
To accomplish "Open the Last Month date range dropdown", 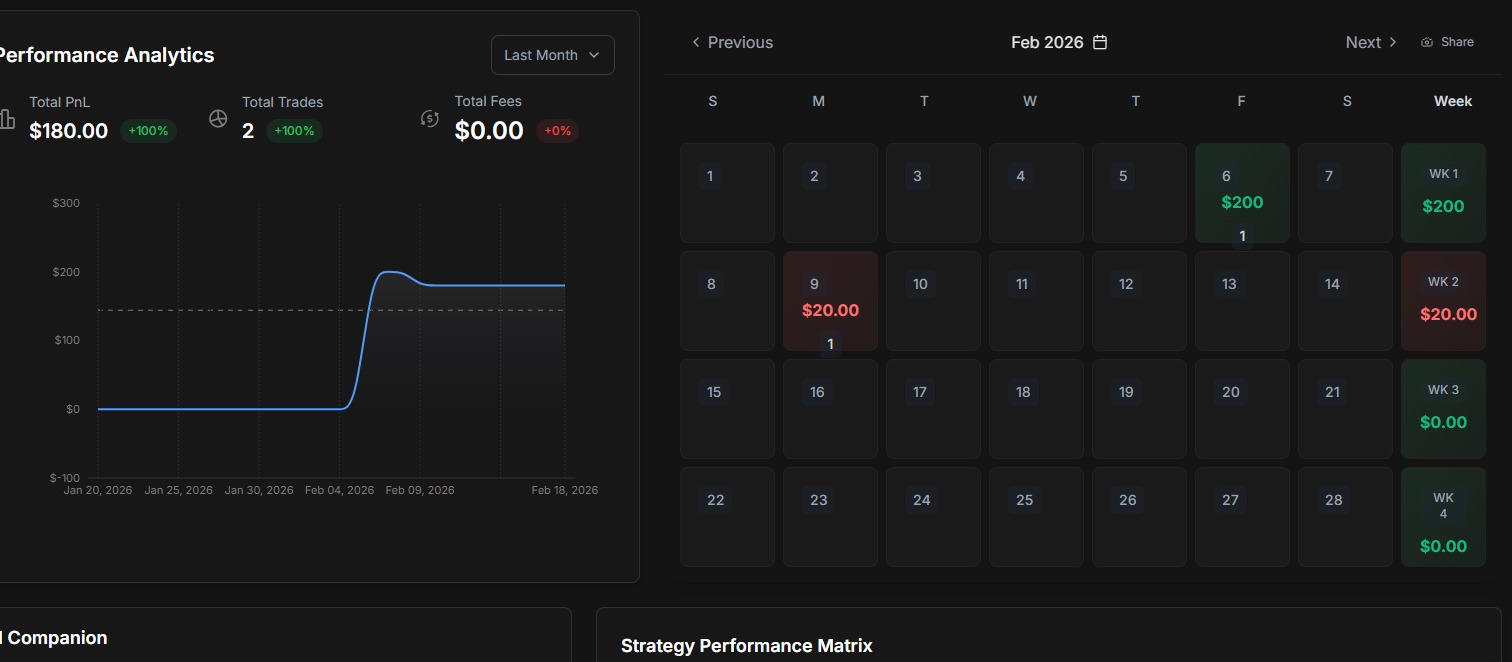I will (x=552, y=55).
